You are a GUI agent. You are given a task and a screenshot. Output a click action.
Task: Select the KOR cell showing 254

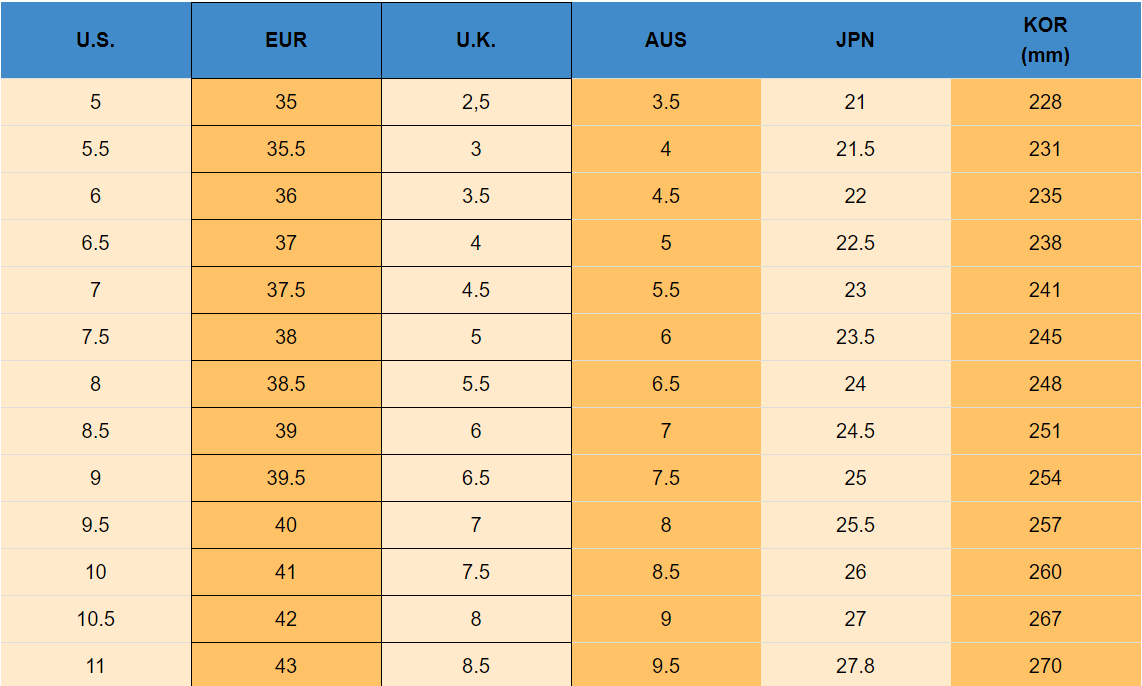pos(1045,478)
